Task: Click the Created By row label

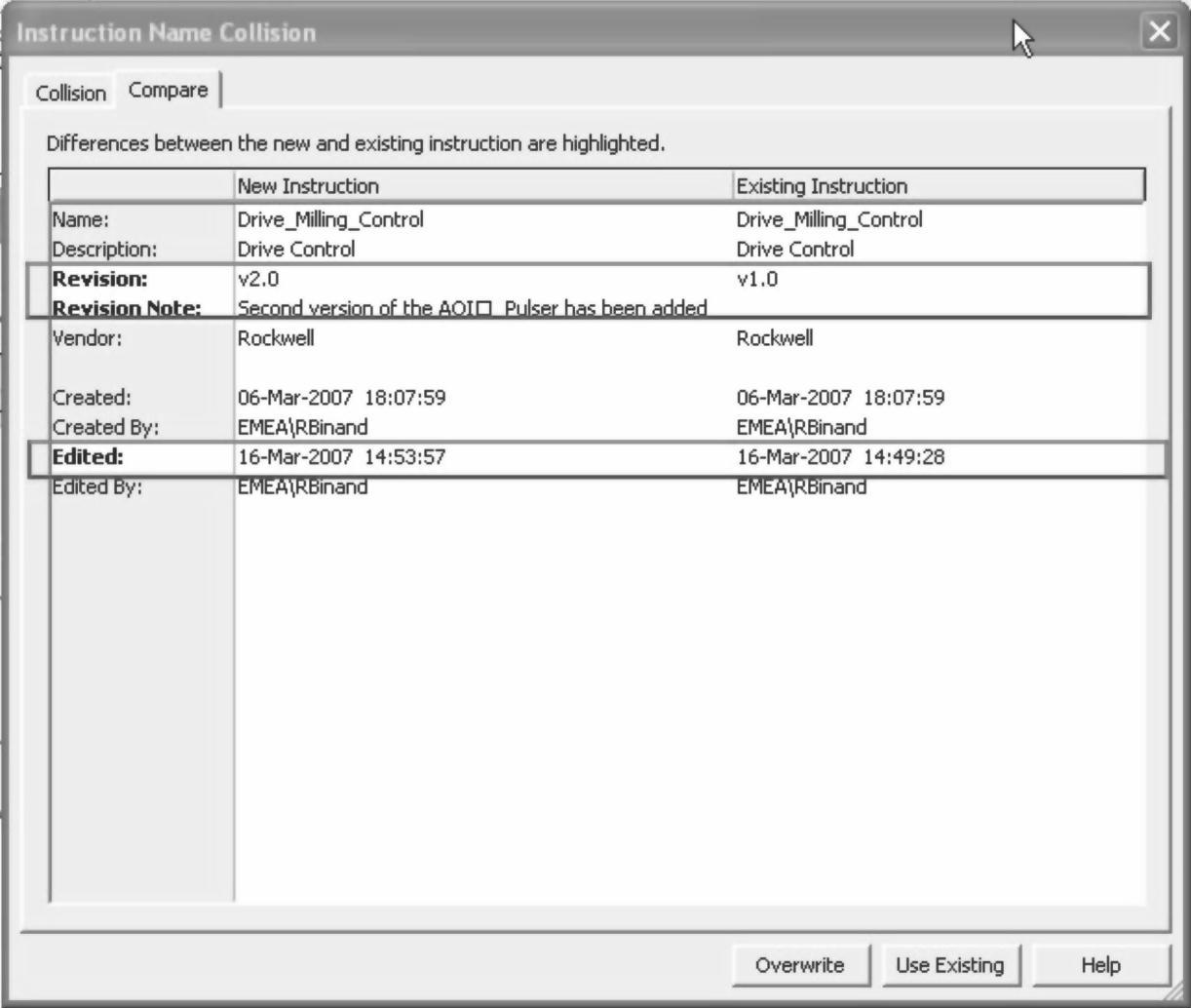Action: coord(105,427)
